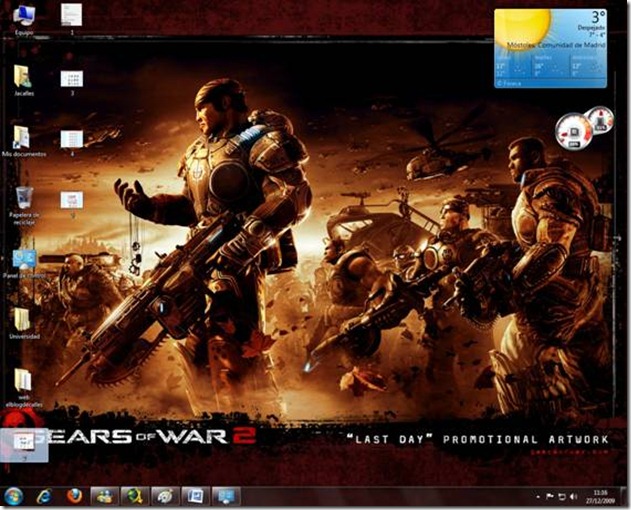Select the highlighted file named 7
This screenshot has width=631, height=510.
click(x=24, y=446)
